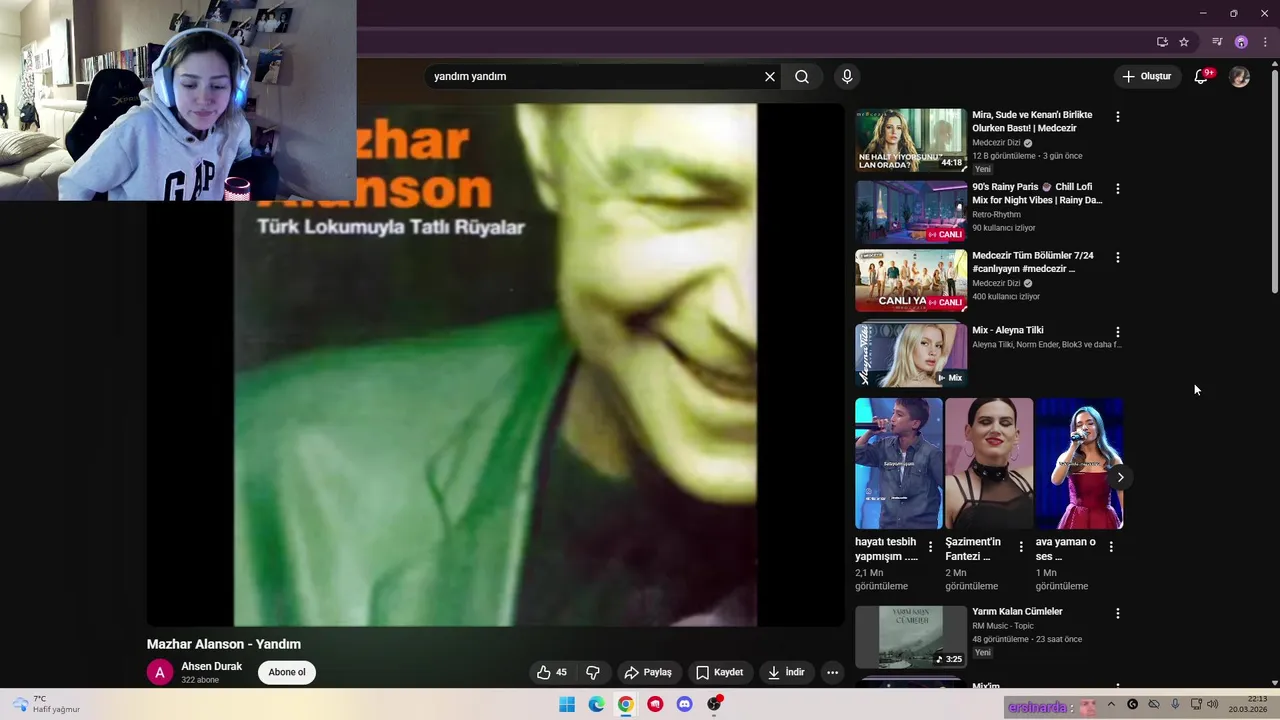Click title Mira, Sude ve Kenan'ı Birlikte

pos(1032,122)
